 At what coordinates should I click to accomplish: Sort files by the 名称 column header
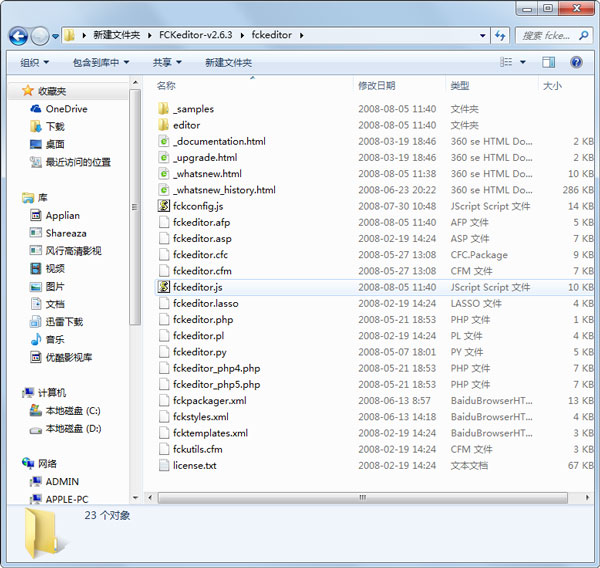(166, 86)
